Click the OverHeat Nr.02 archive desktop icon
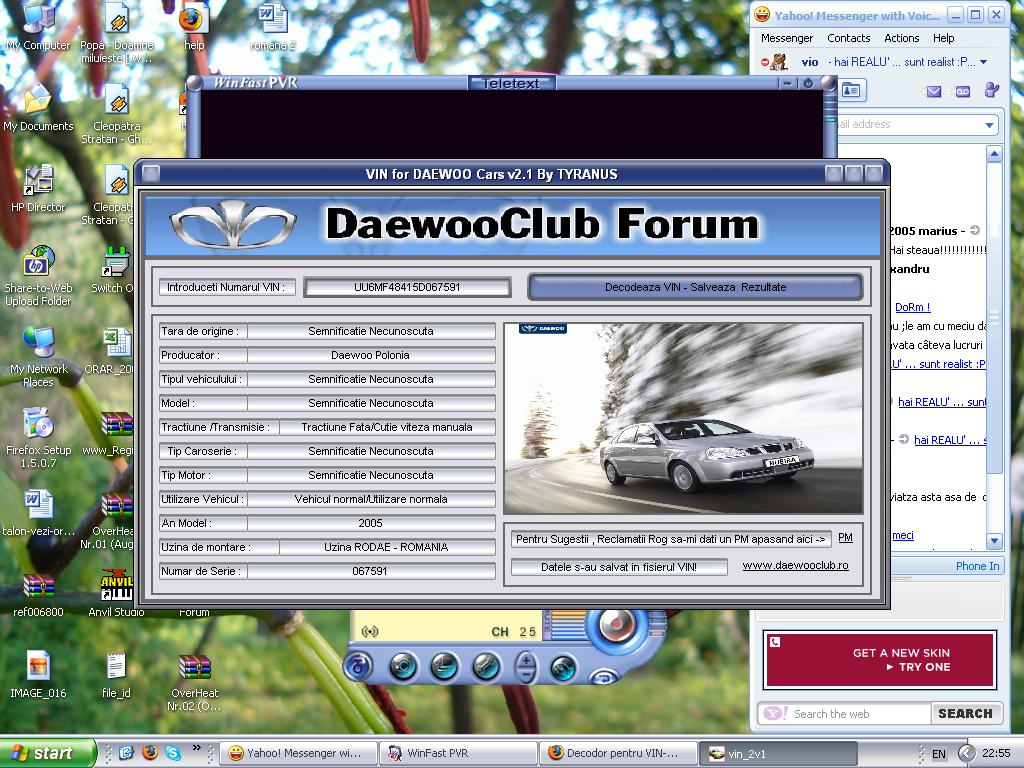This screenshot has height=768, width=1024. point(194,682)
